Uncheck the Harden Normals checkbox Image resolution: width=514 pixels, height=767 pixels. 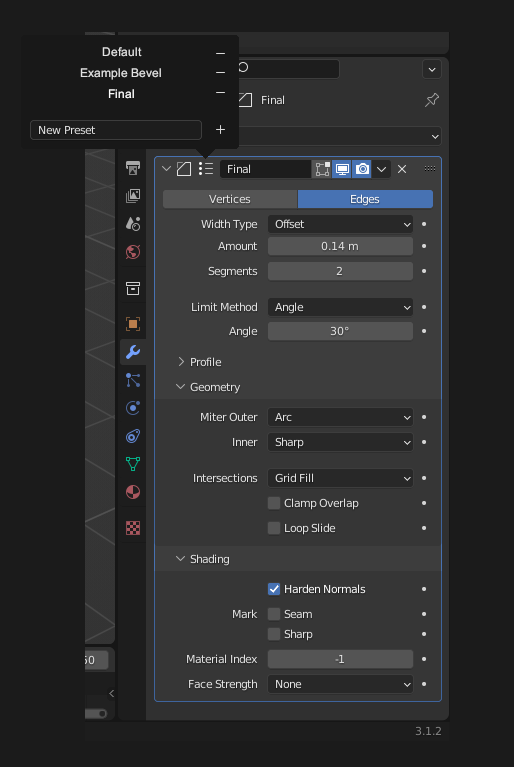(274, 589)
